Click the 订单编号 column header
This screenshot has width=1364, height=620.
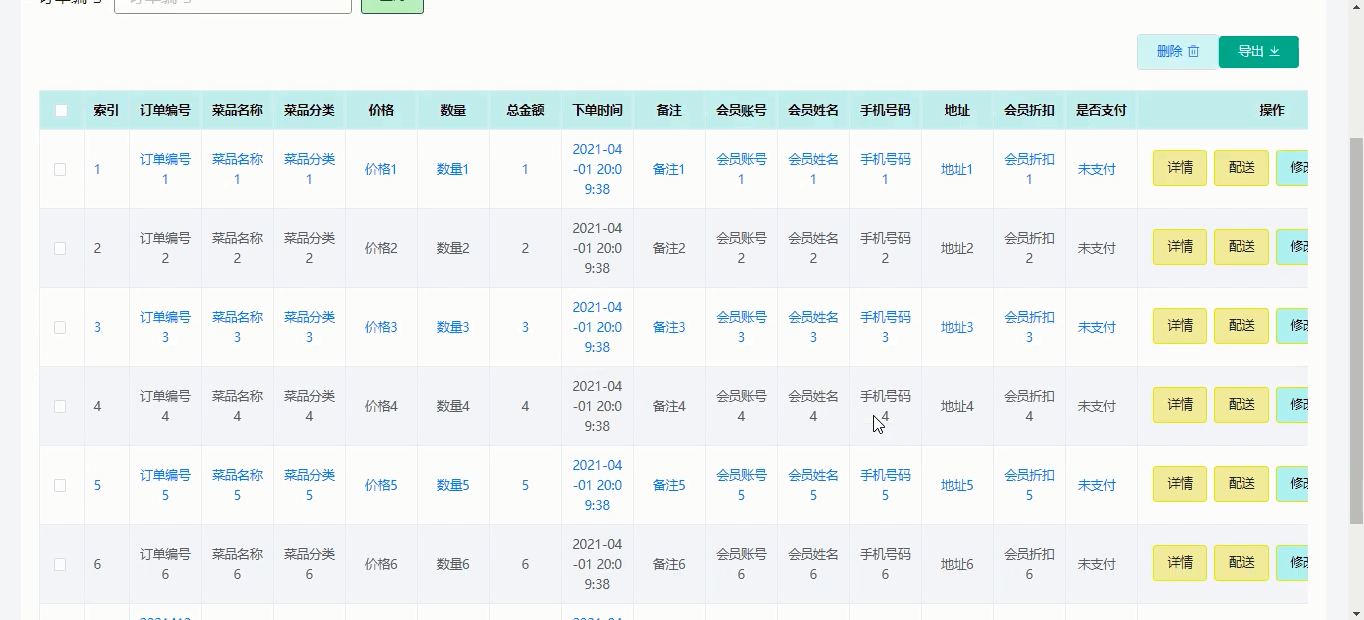click(x=165, y=111)
